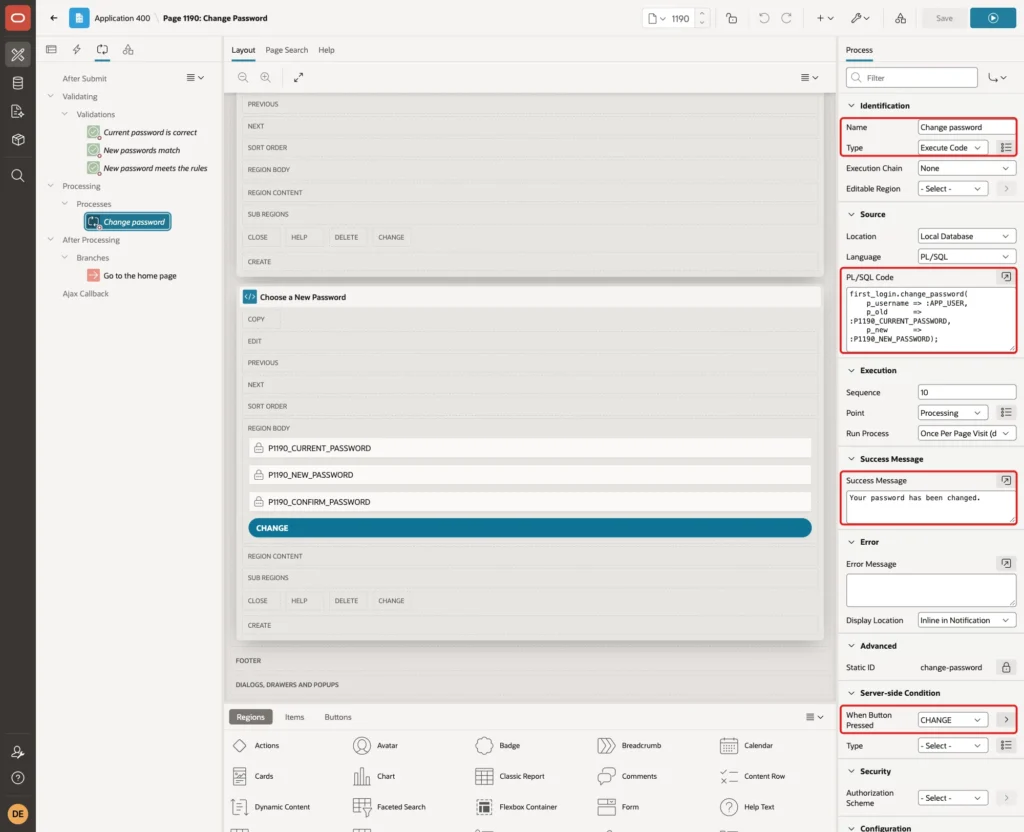
Task: Open Display Location dropdown
Action: pyautogui.click(x=967, y=620)
